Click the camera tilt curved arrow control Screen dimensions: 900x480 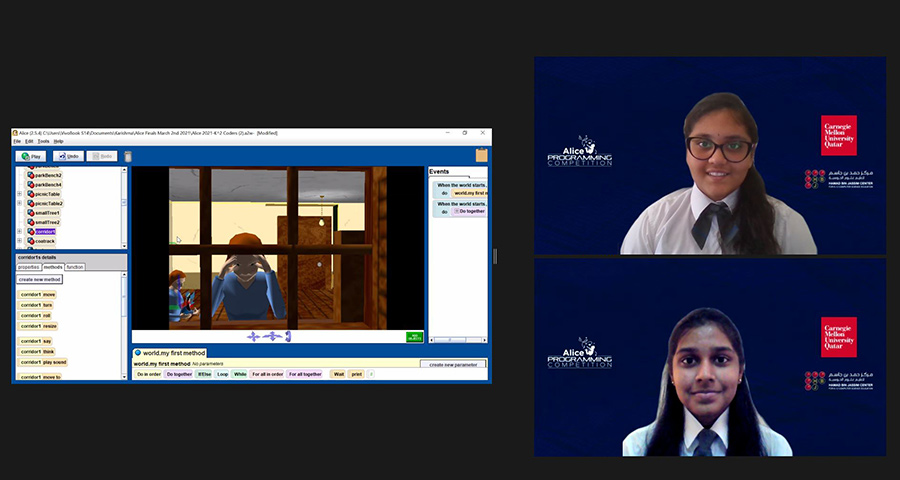coord(287,337)
